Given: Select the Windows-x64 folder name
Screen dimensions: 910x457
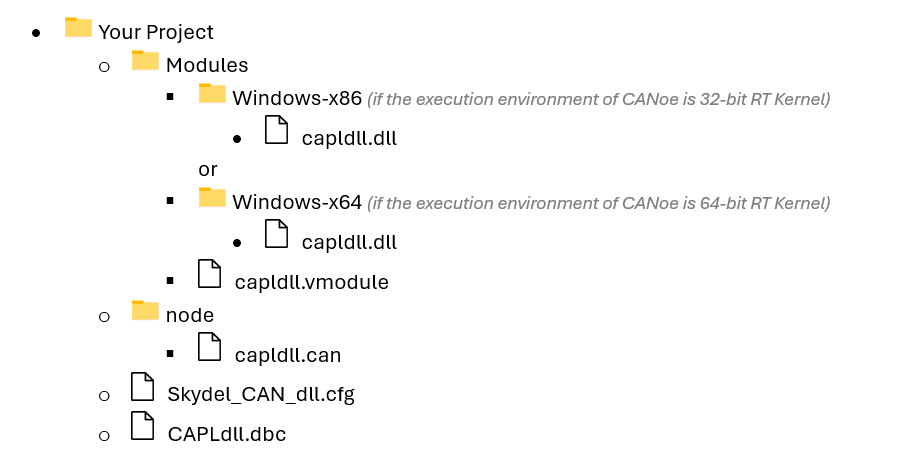Looking at the screenshot, I should click(296, 203).
